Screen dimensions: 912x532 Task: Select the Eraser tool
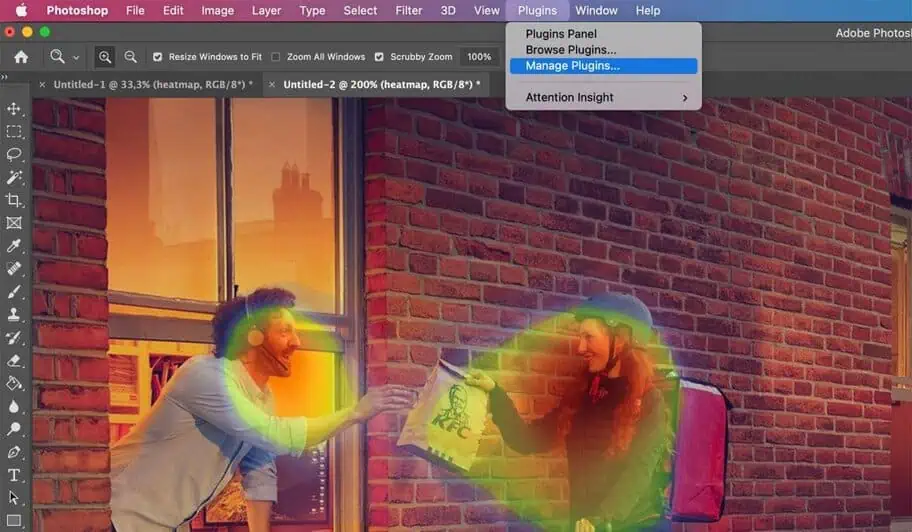[14, 360]
